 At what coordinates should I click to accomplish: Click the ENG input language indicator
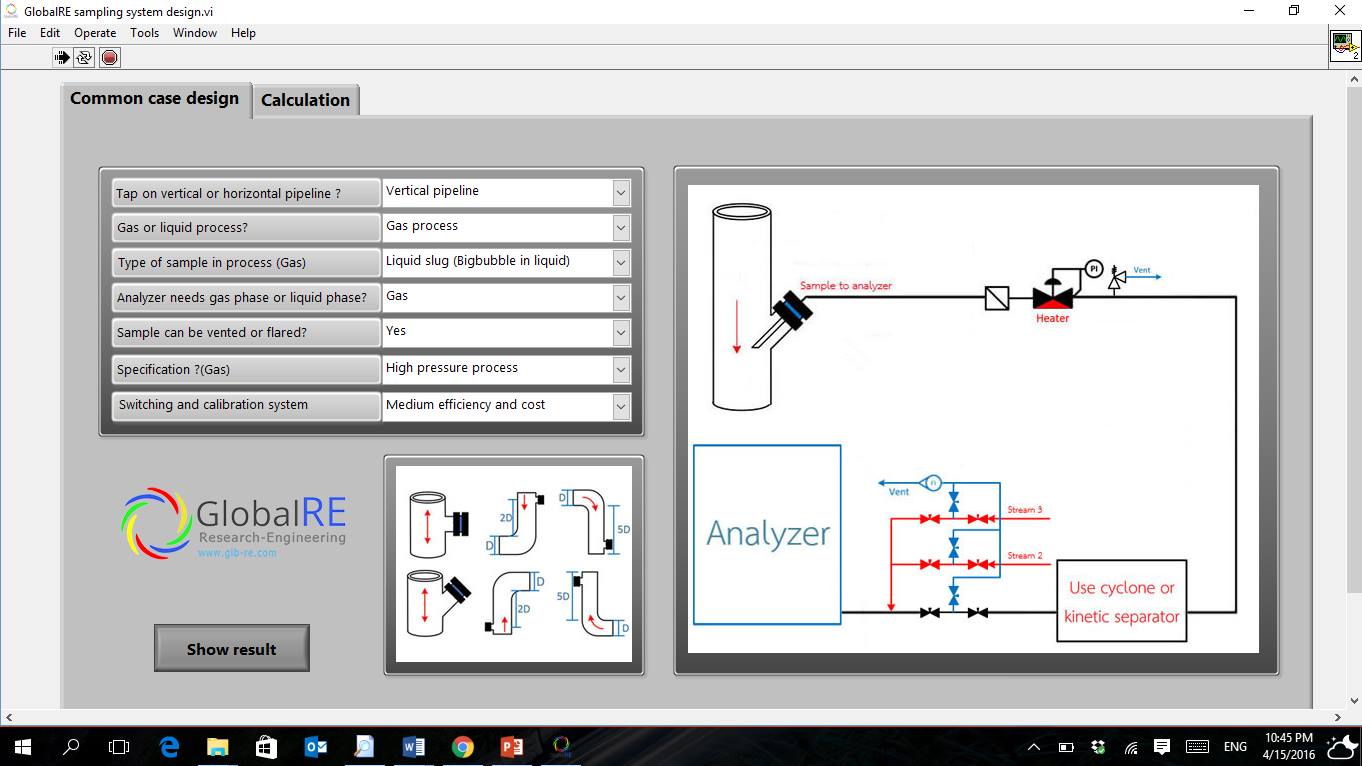coord(1235,747)
